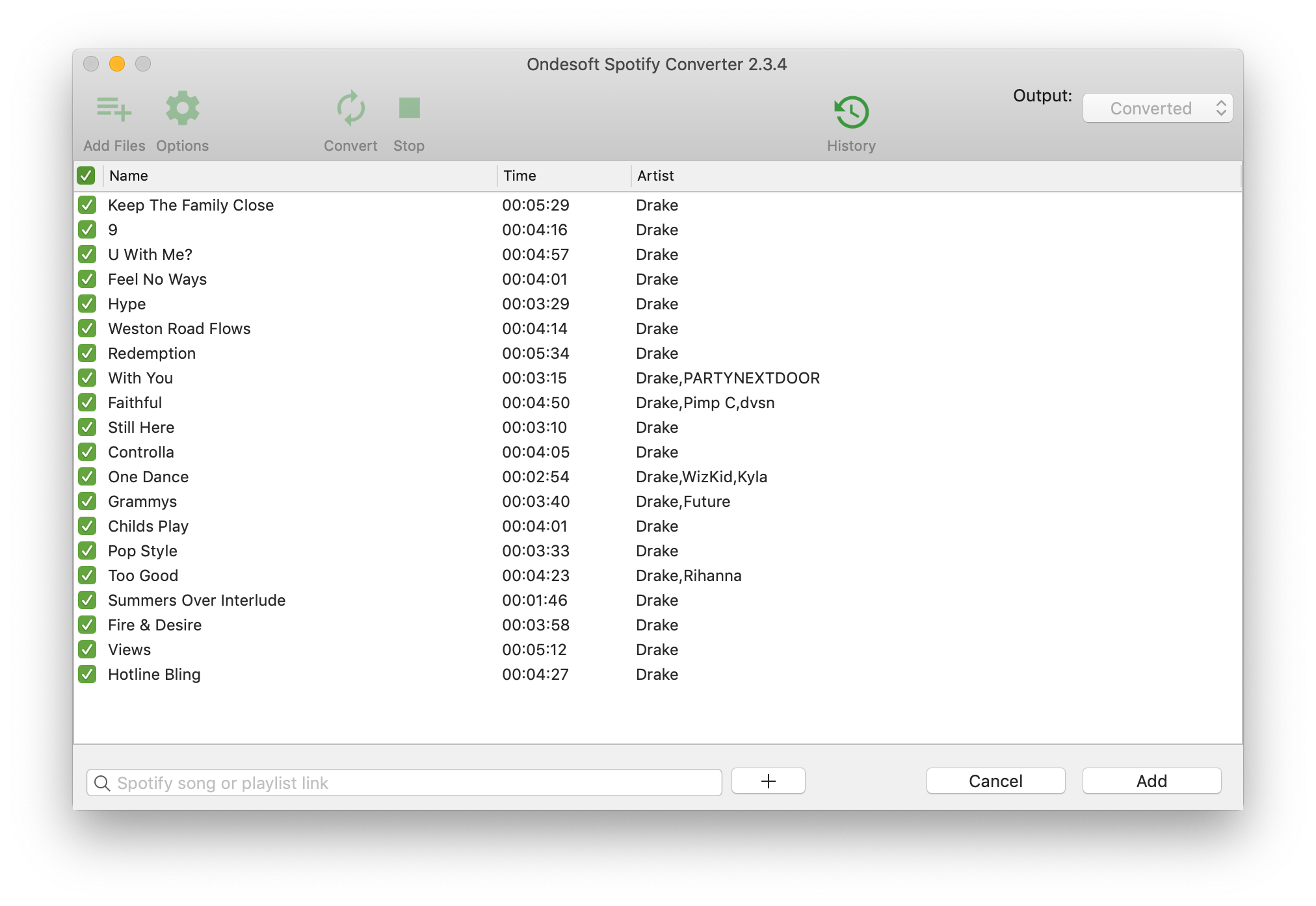Click the Fire & Desire song name
This screenshot has height=906, width=1316.
coord(155,625)
